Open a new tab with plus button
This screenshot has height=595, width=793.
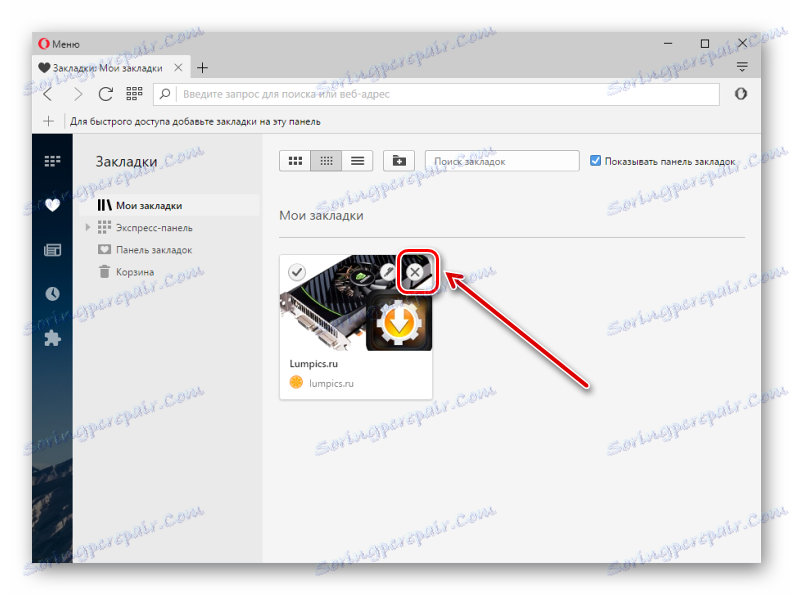pos(202,67)
